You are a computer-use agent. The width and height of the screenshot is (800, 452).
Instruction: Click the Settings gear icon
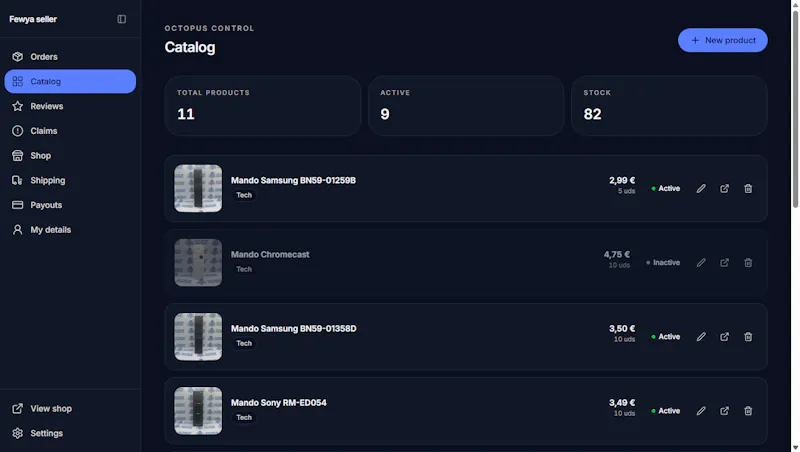pos(17,433)
